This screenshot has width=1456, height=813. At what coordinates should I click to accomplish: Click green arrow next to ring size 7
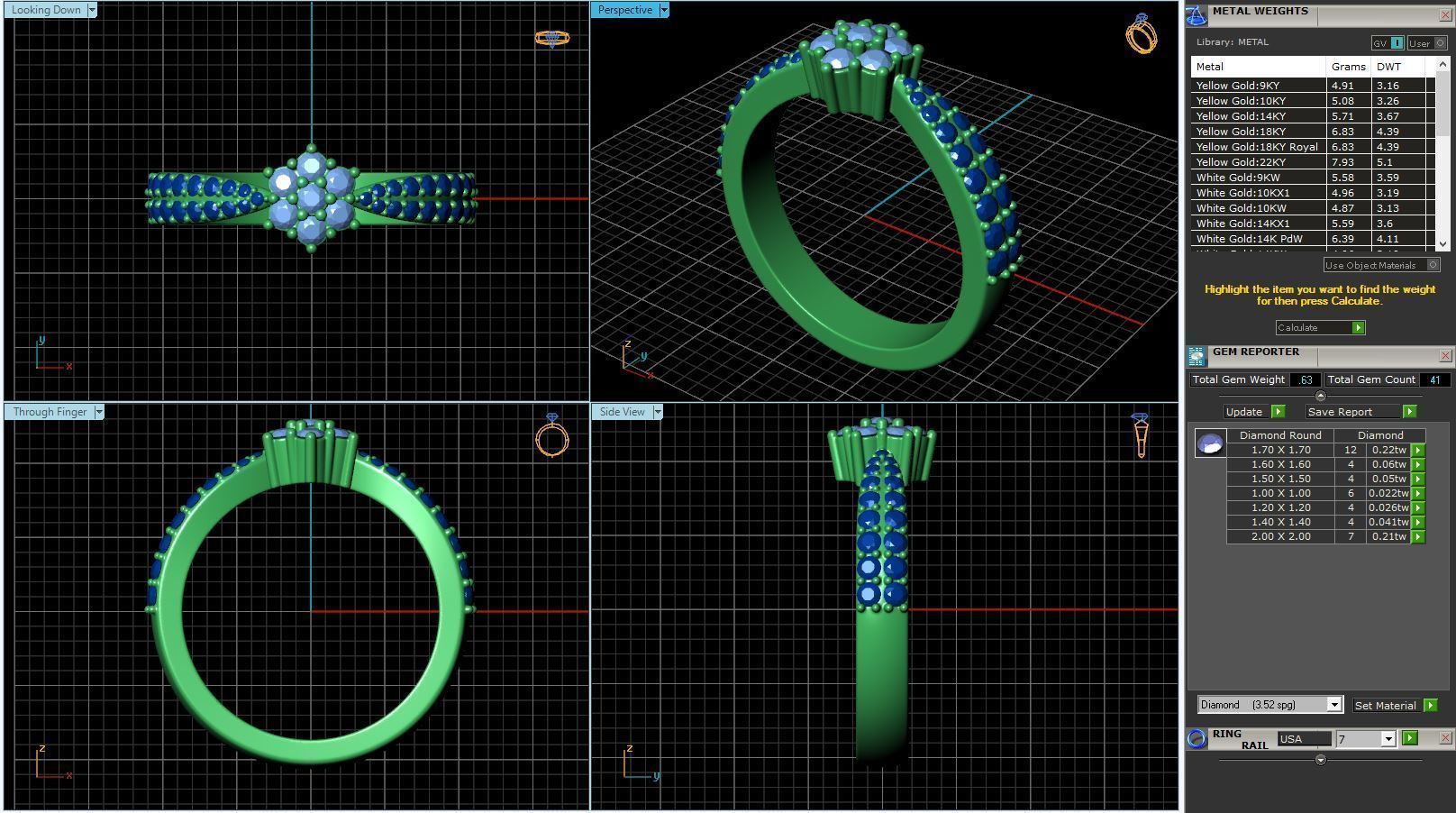[x=1409, y=738]
